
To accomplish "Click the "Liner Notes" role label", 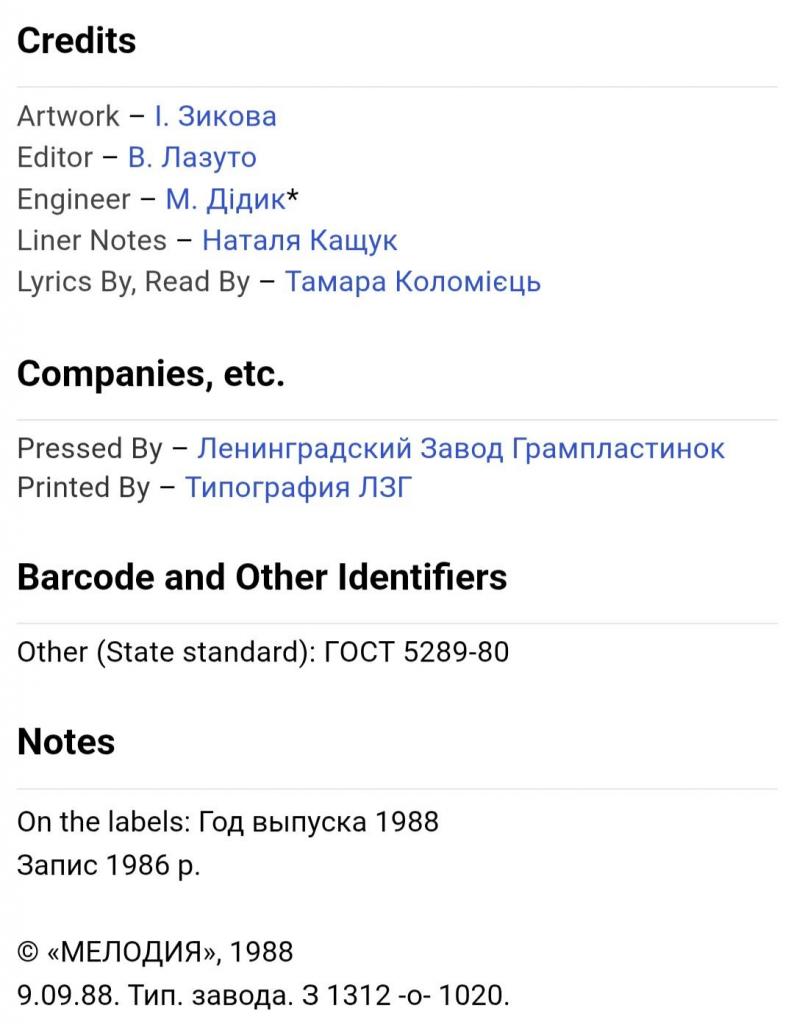I will 92,240.
